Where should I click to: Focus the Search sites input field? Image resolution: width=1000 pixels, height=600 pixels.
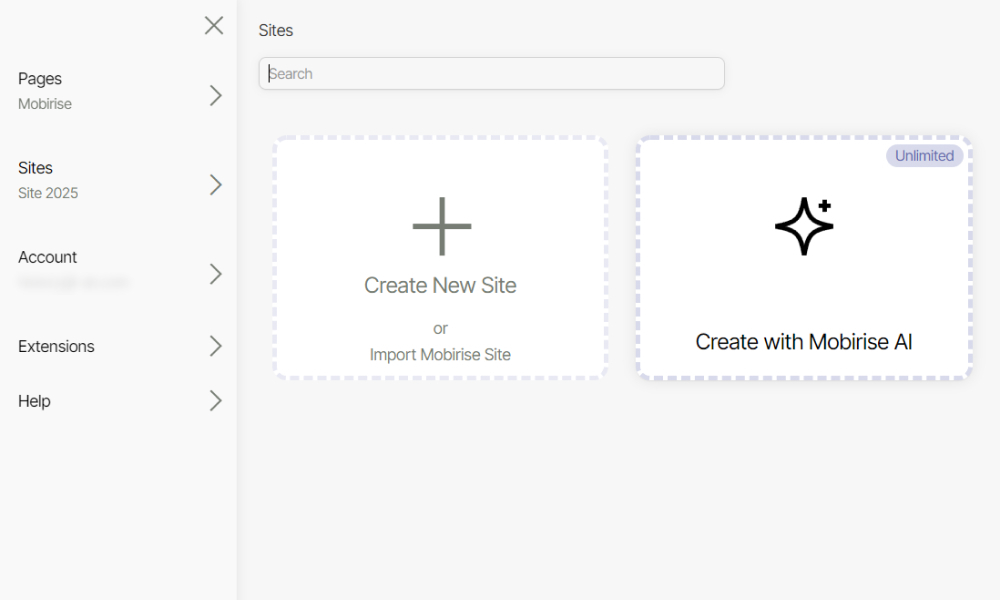491,74
